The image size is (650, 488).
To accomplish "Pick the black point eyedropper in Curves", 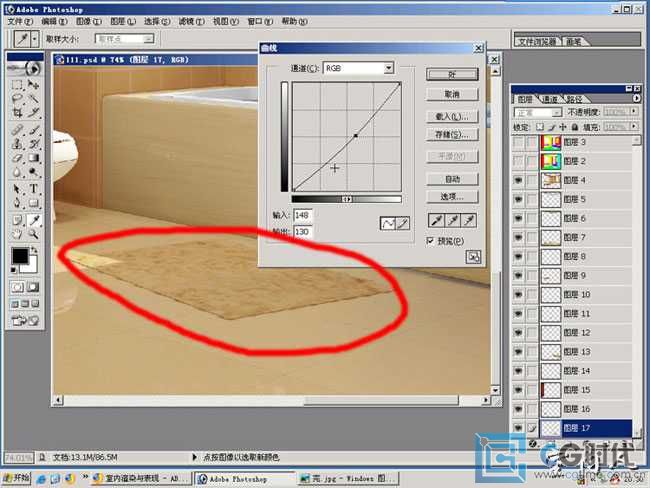I will click(x=436, y=221).
